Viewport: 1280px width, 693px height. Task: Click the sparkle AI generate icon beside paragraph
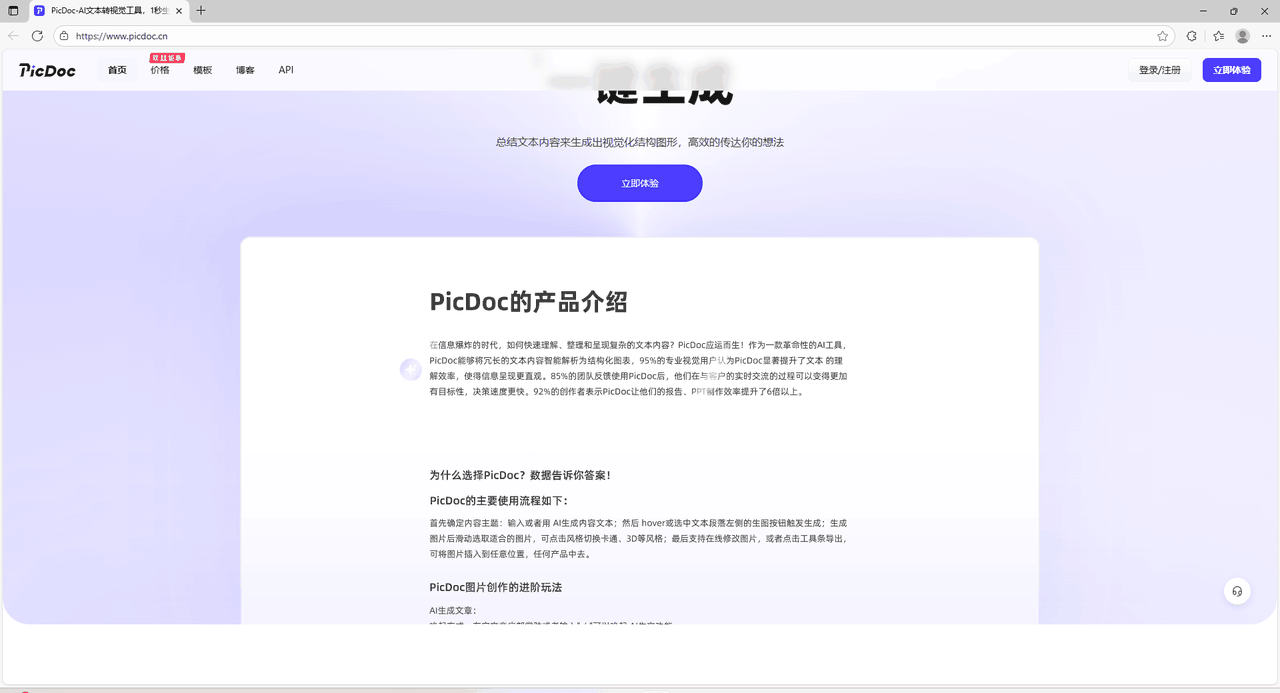point(411,370)
